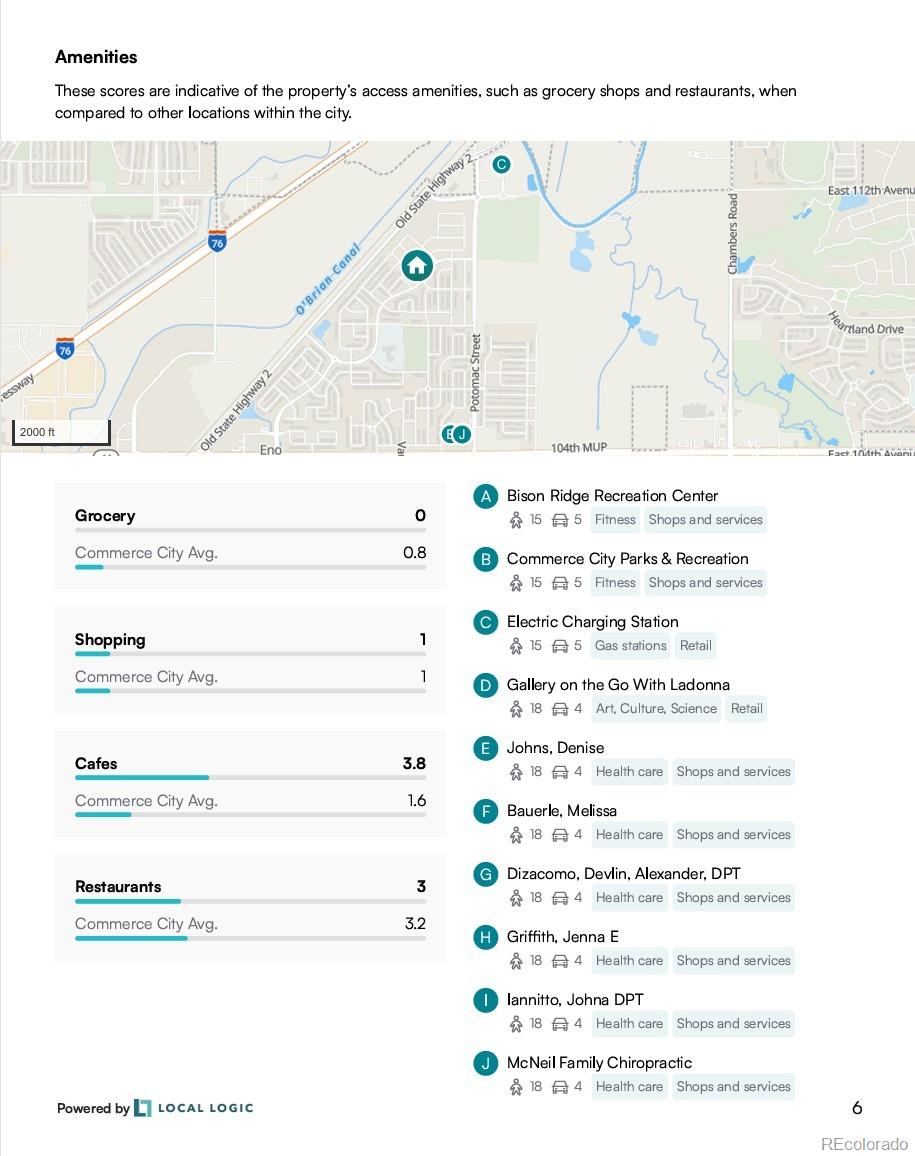Click car icon under Iannitto, Johna DPT
Screen dimensions: 915x1156
560,1024
